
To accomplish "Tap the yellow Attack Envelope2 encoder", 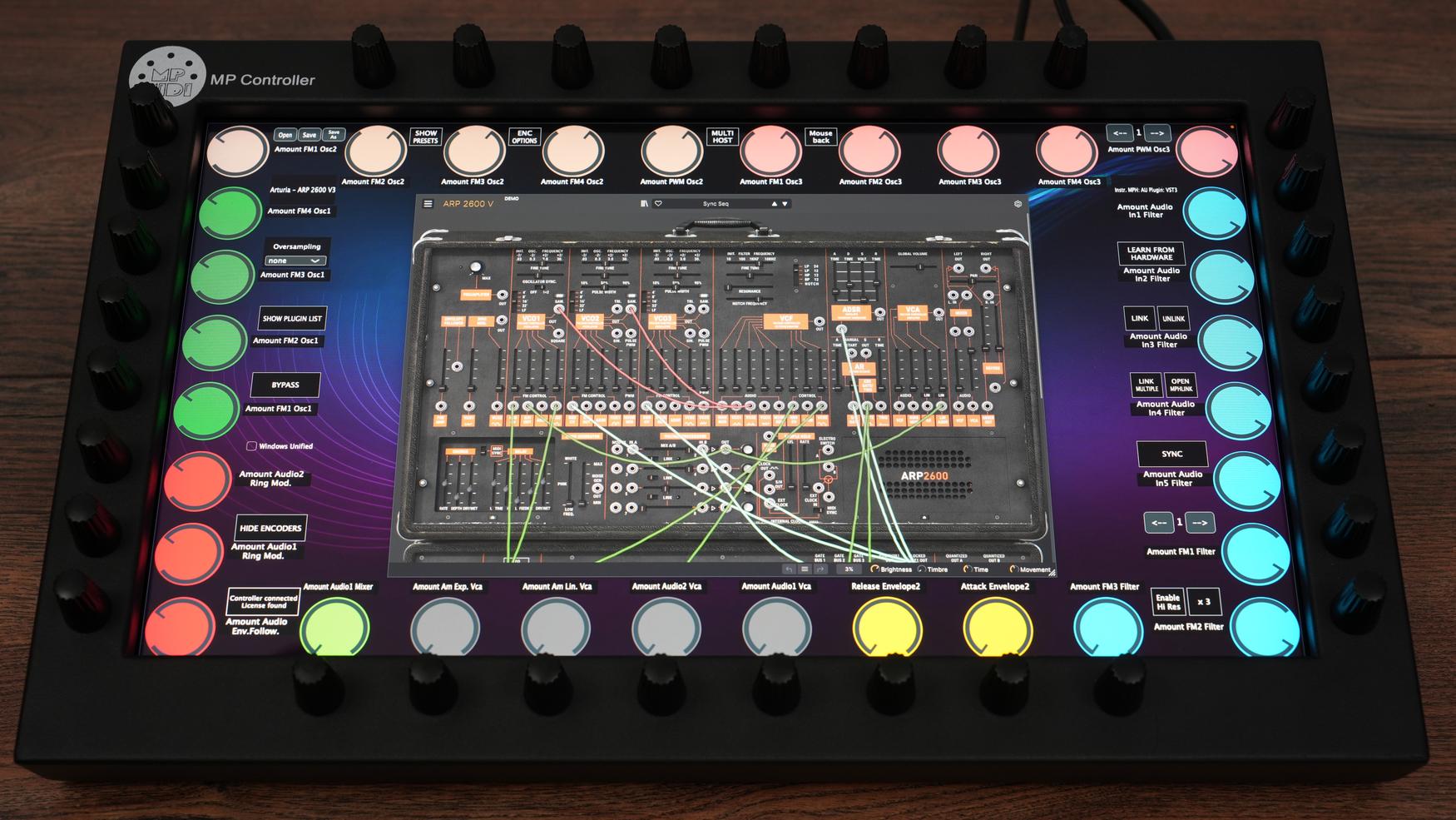I will (998, 629).
